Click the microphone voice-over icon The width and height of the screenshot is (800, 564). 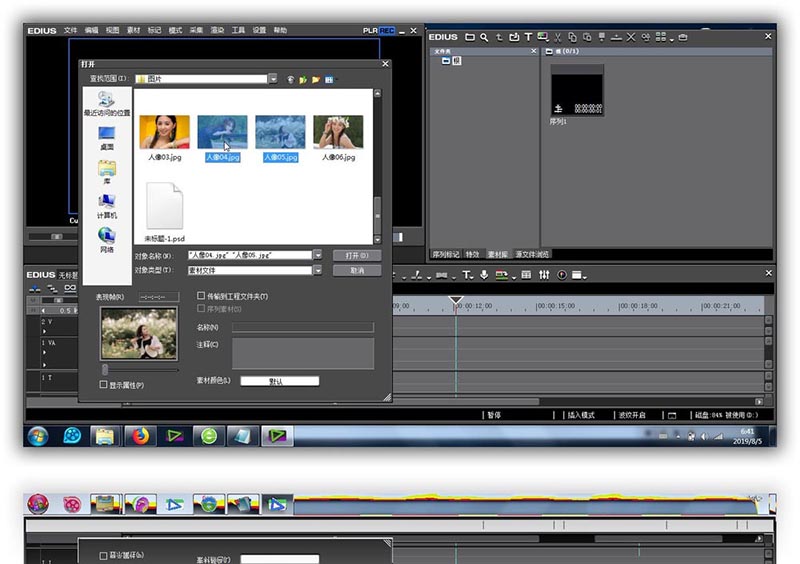coord(484,275)
